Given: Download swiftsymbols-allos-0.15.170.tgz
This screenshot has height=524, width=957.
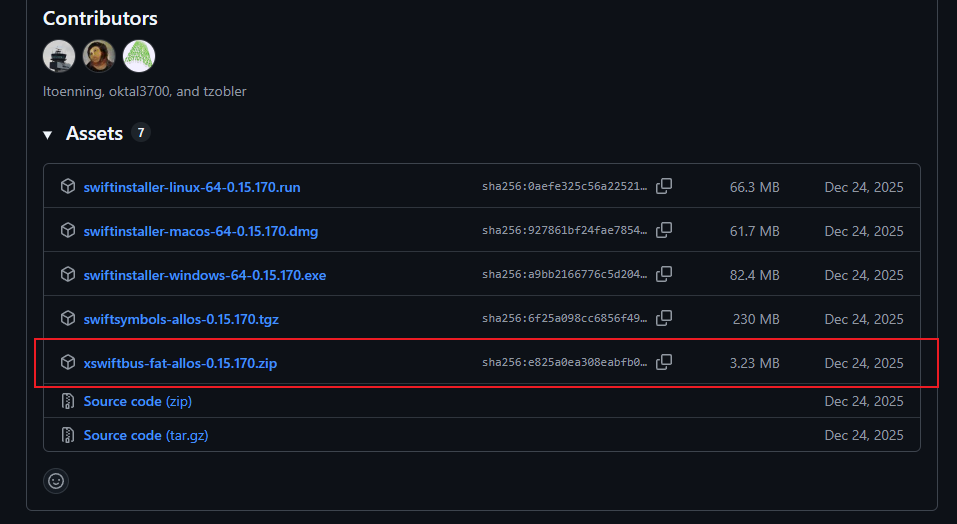Looking at the screenshot, I should pos(181,319).
